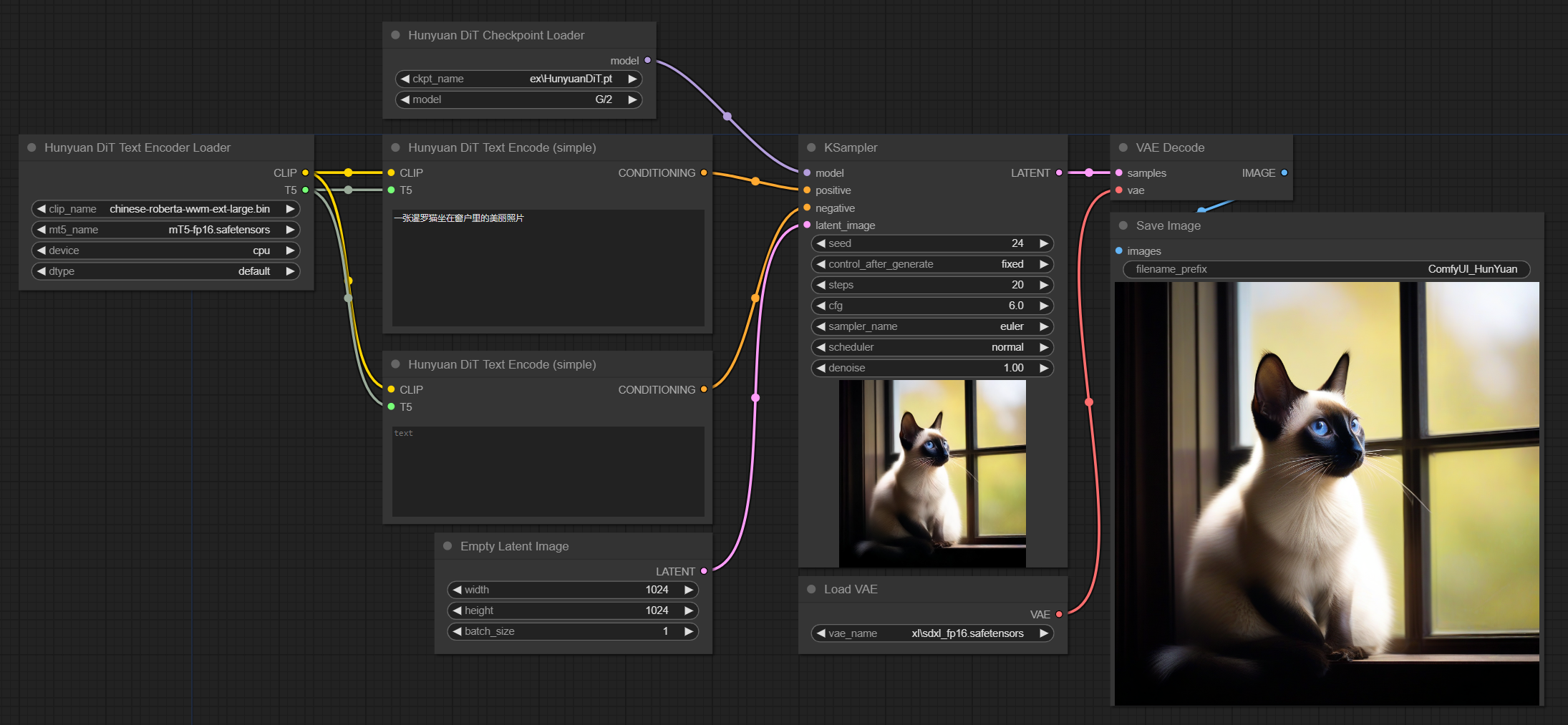Increase batch_size with the right arrow
The height and width of the screenshot is (725, 1568).
(x=688, y=631)
